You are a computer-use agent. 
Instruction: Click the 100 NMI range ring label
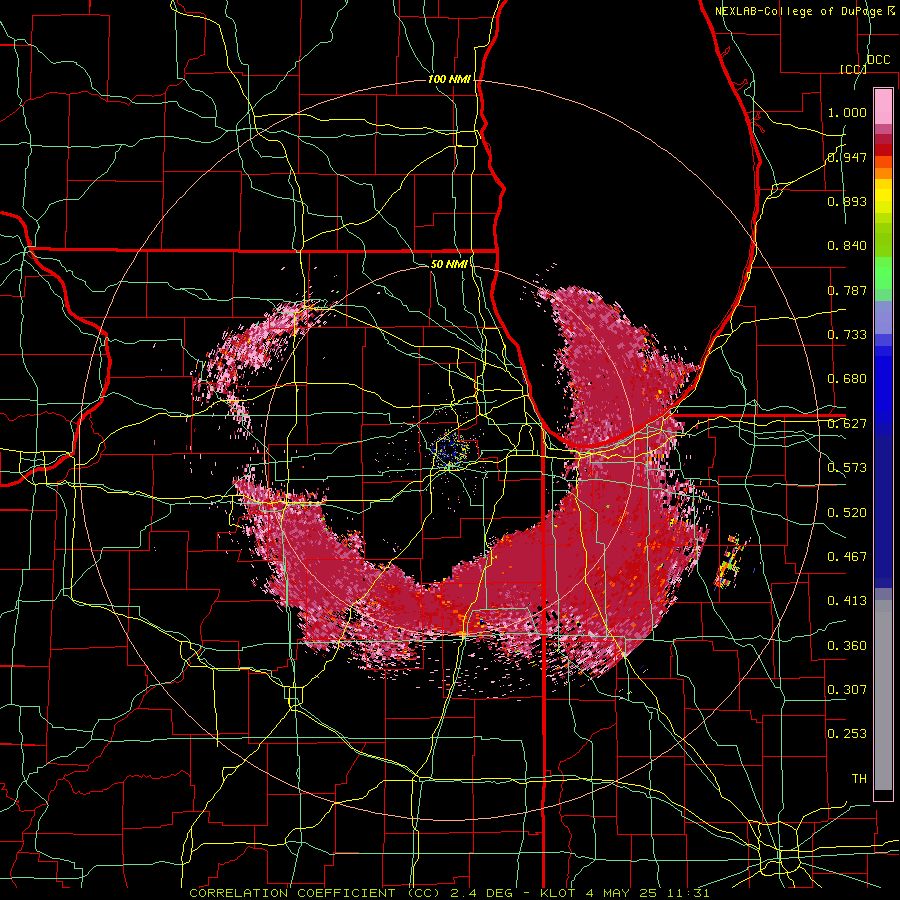pos(449,79)
